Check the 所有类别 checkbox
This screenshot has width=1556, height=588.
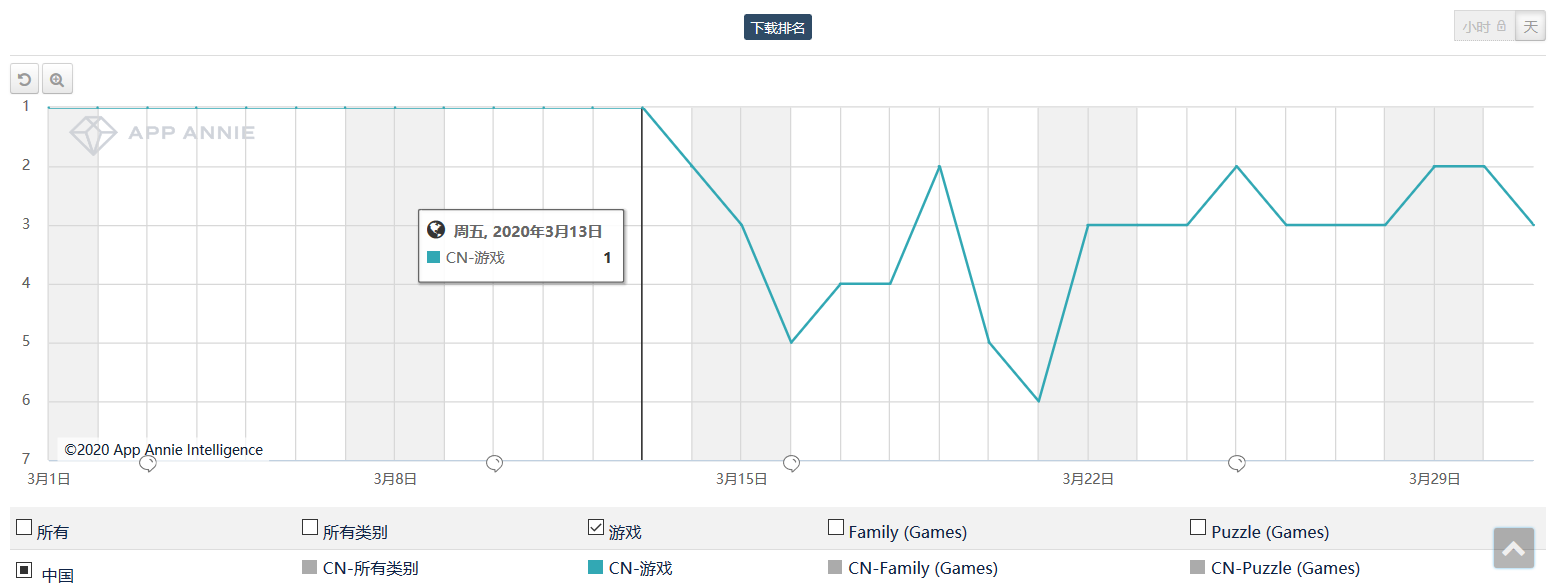point(310,528)
